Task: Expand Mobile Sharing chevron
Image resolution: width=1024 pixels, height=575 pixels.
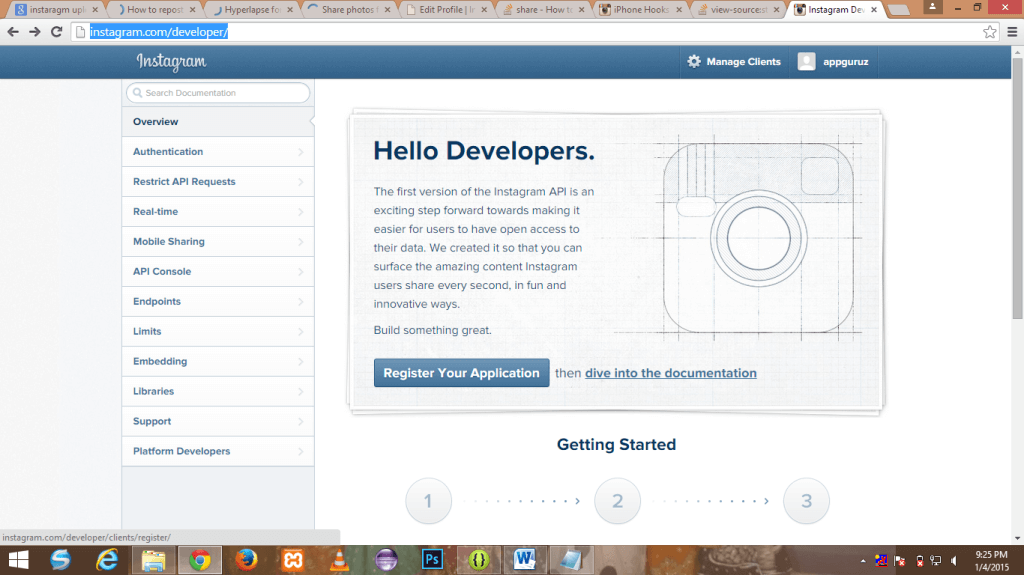Action: [x=300, y=242]
